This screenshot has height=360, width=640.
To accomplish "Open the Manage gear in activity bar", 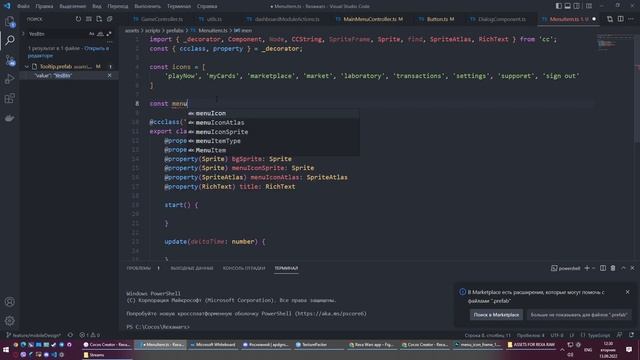I will coord(10,321).
